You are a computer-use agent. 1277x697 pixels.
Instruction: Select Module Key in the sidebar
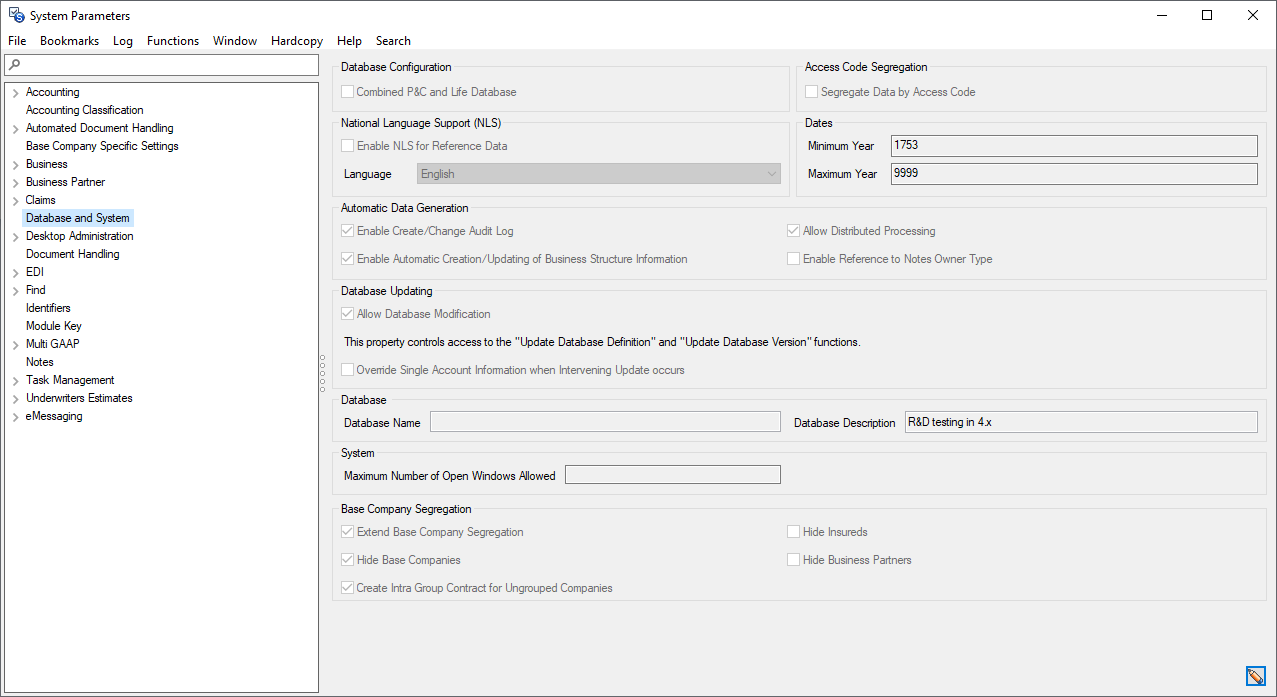click(53, 325)
